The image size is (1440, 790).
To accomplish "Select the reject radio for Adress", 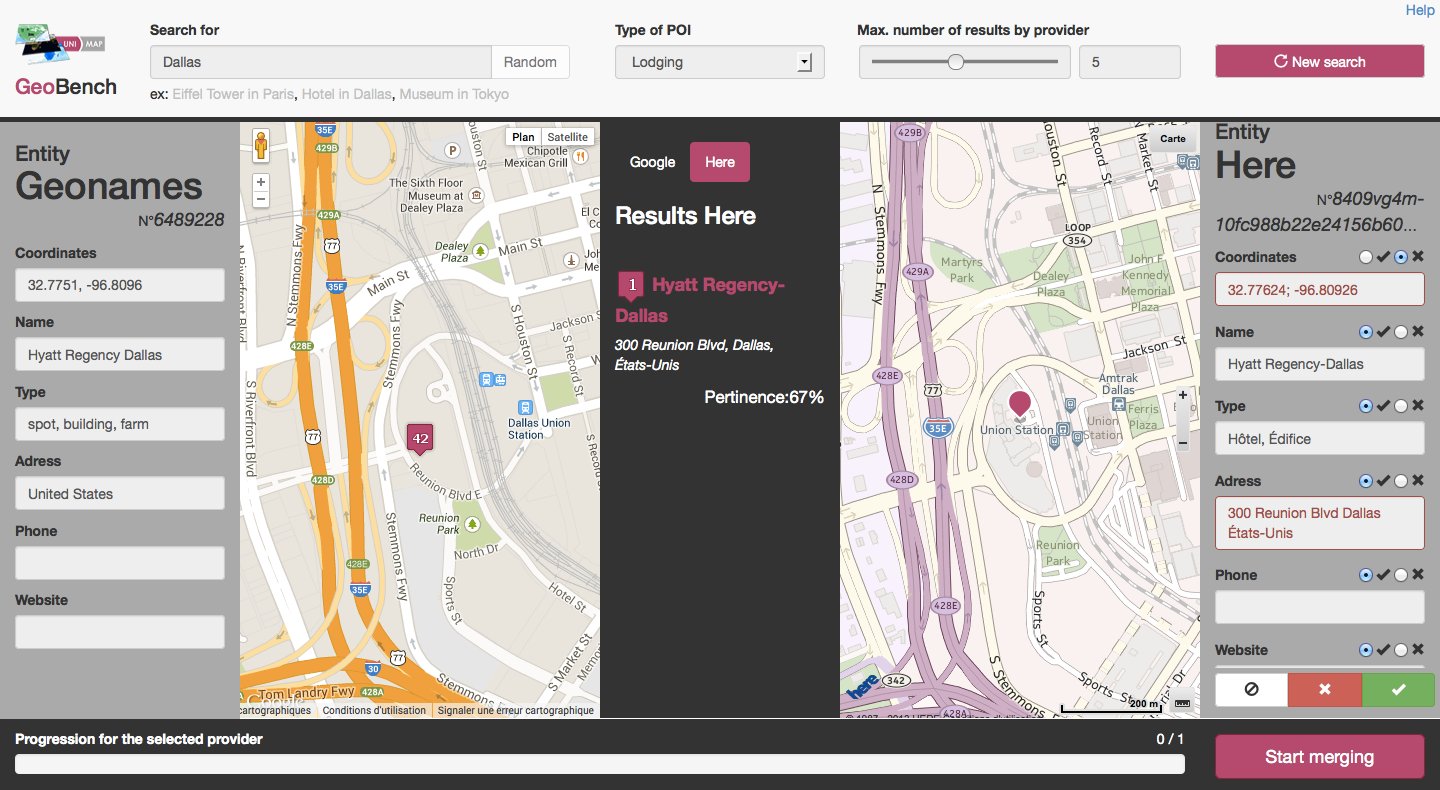I will [x=1401, y=481].
